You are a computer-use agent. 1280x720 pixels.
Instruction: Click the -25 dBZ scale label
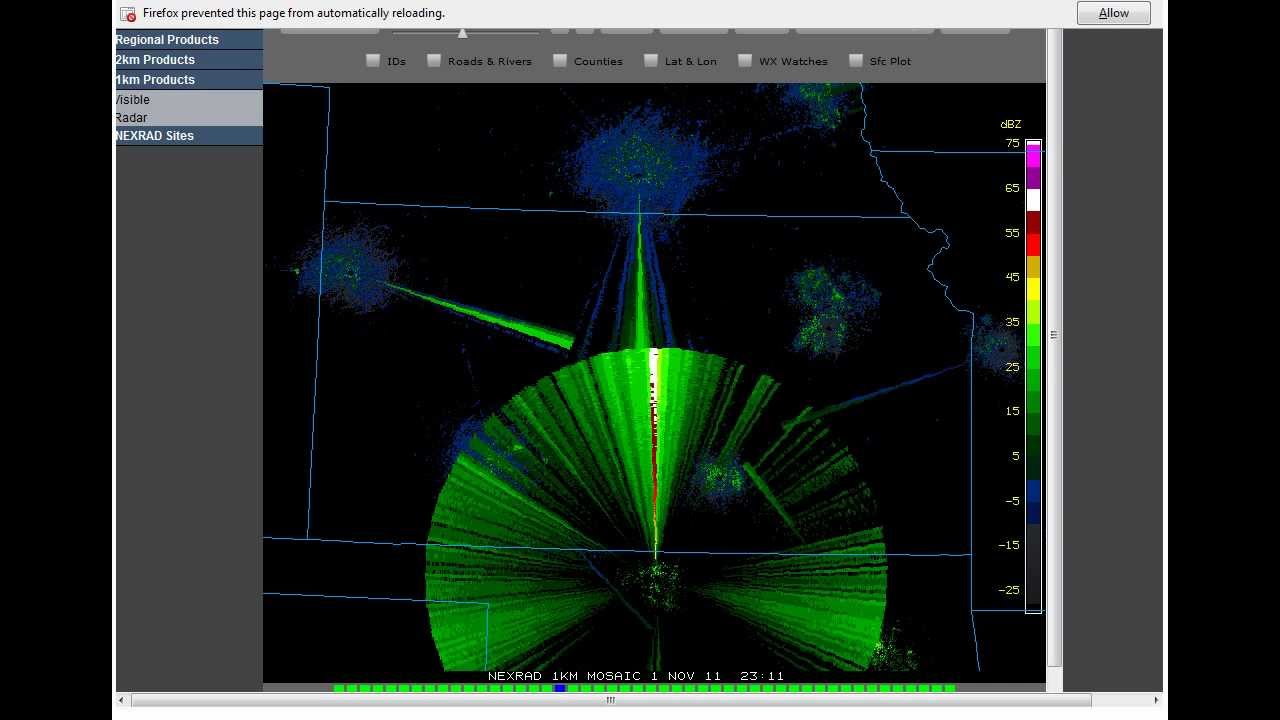[x=1009, y=590]
